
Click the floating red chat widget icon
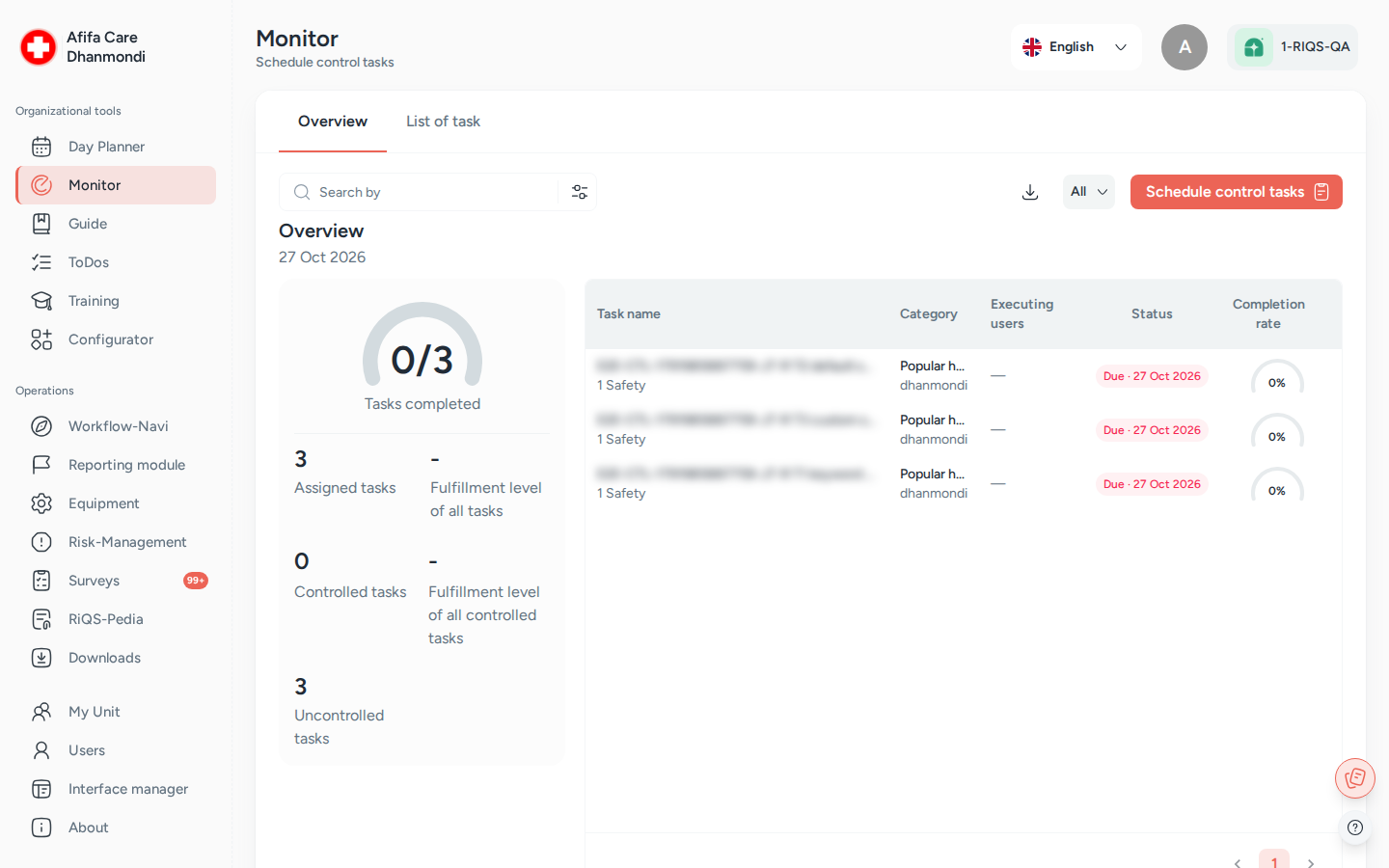[x=1355, y=778]
